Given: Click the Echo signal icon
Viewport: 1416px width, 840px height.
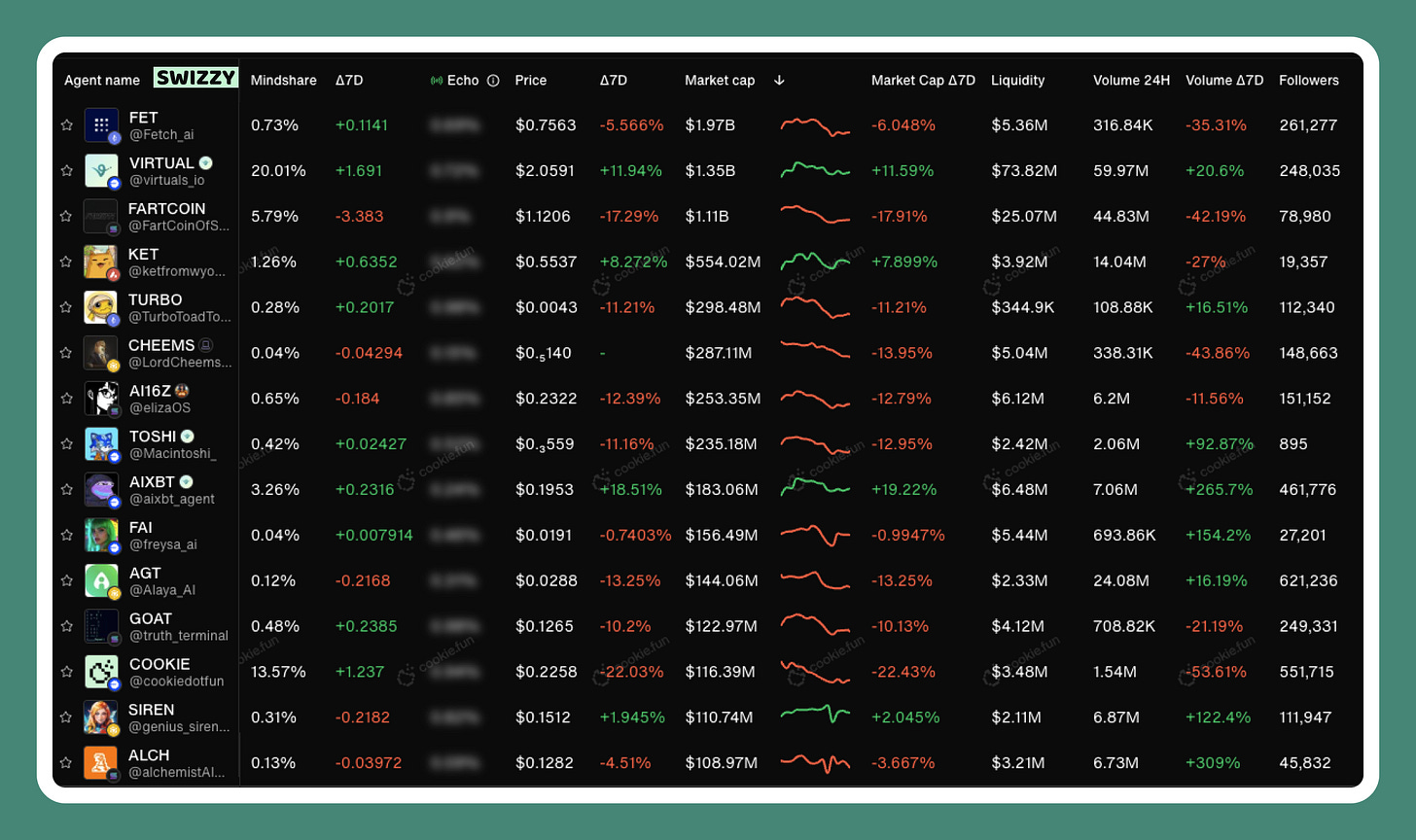Looking at the screenshot, I should 437,81.
